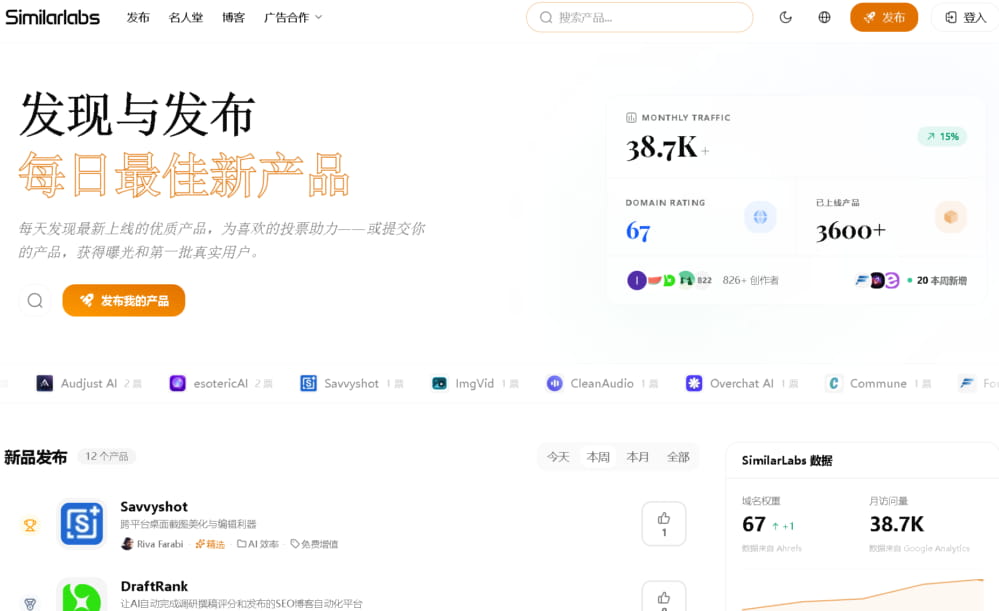Click the 已上线产品 box icon
Image resolution: width=999 pixels, height=611 pixels.
[x=951, y=217]
